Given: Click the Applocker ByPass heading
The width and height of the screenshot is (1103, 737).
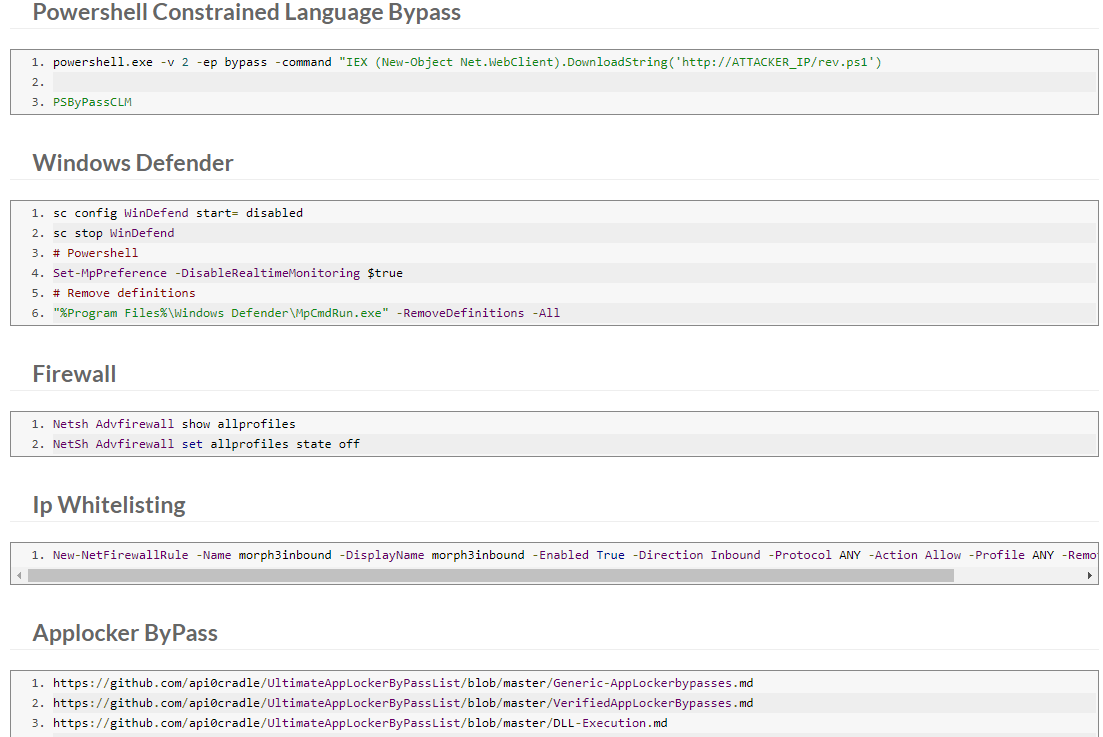Looking at the screenshot, I should pos(125,633).
